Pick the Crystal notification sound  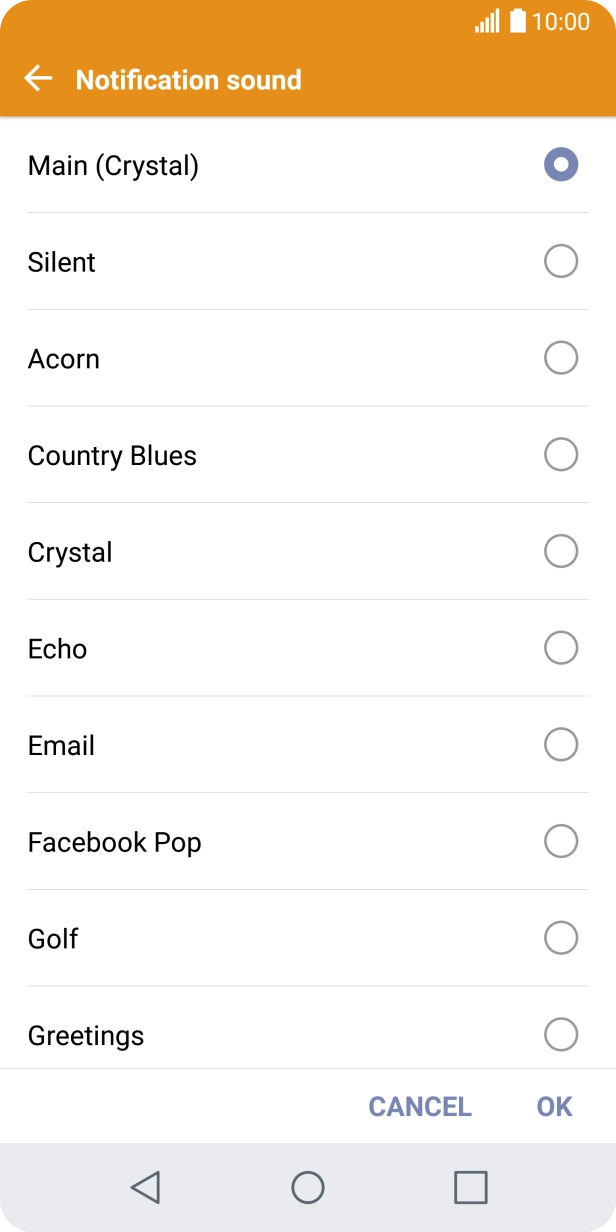tap(561, 551)
